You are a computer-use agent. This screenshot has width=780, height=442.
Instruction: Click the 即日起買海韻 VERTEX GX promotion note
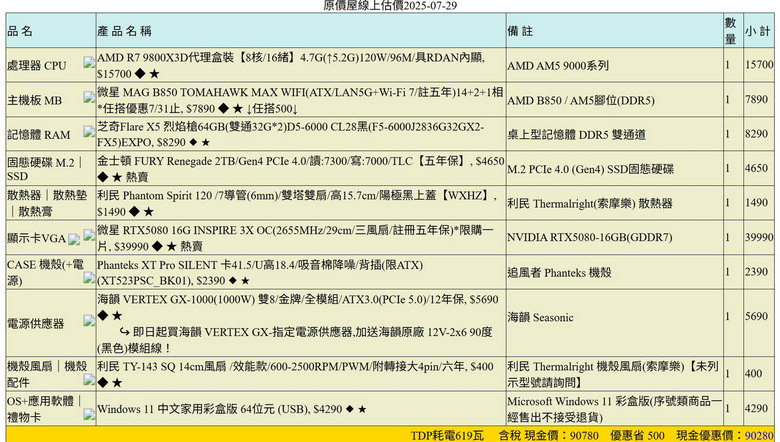[x=294, y=340]
